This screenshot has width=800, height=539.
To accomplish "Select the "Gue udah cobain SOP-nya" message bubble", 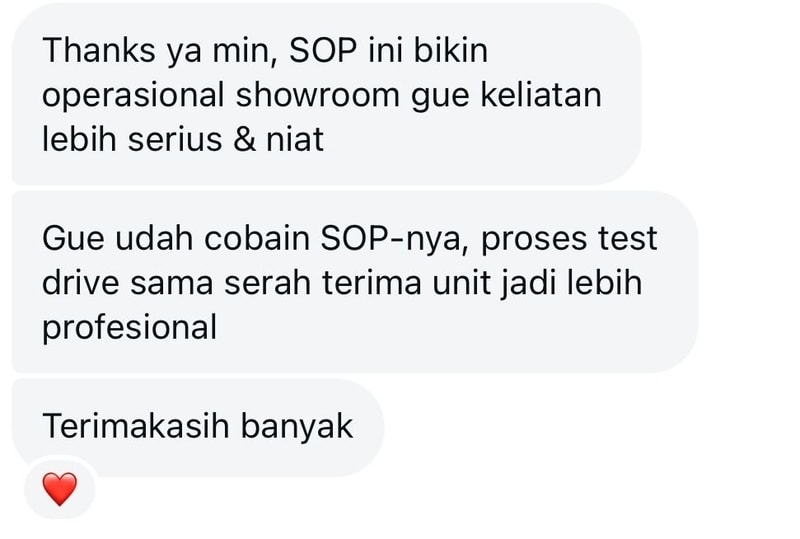I will (x=355, y=282).
